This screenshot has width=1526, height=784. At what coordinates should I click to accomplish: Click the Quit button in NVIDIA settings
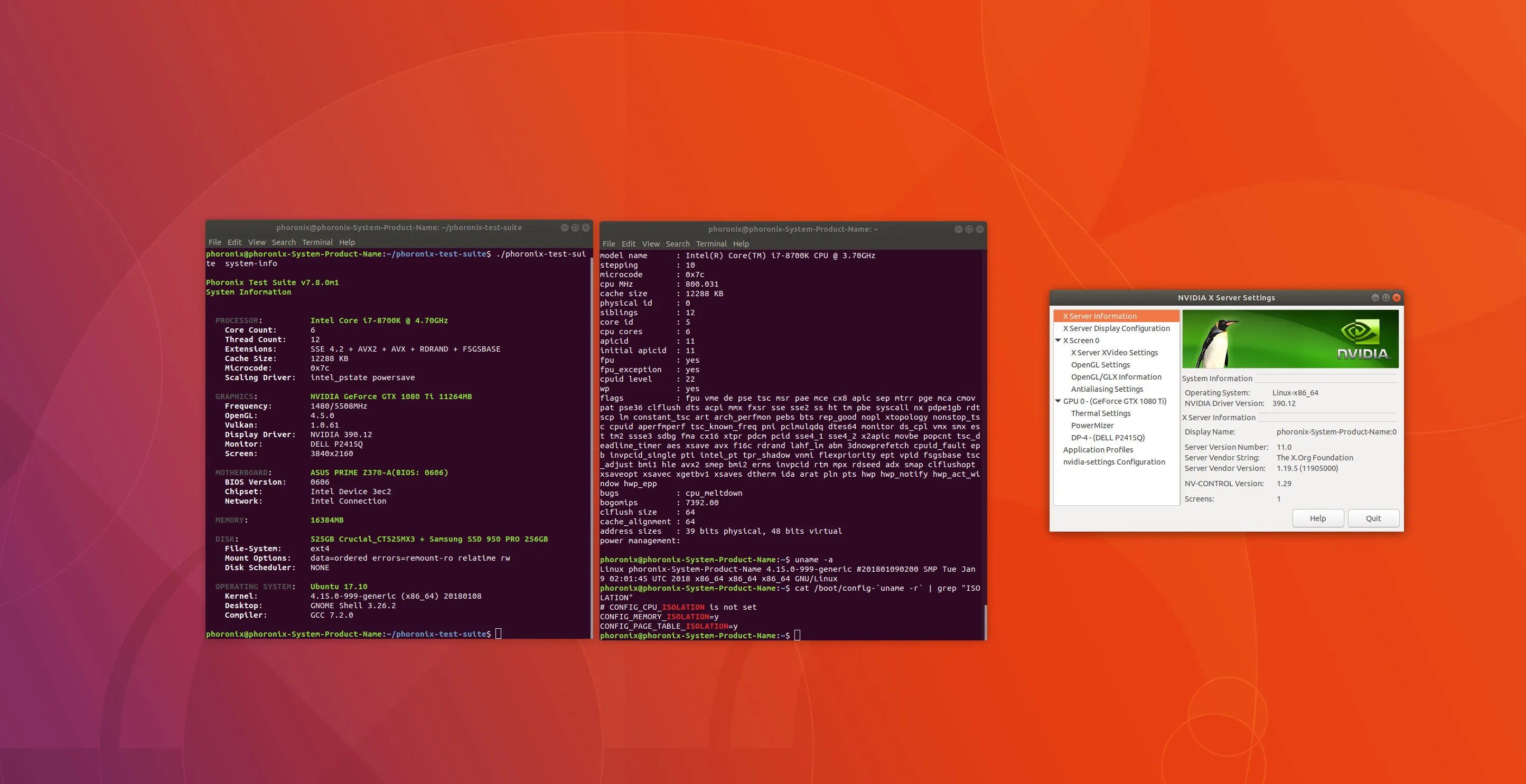(x=1373, y=518)
